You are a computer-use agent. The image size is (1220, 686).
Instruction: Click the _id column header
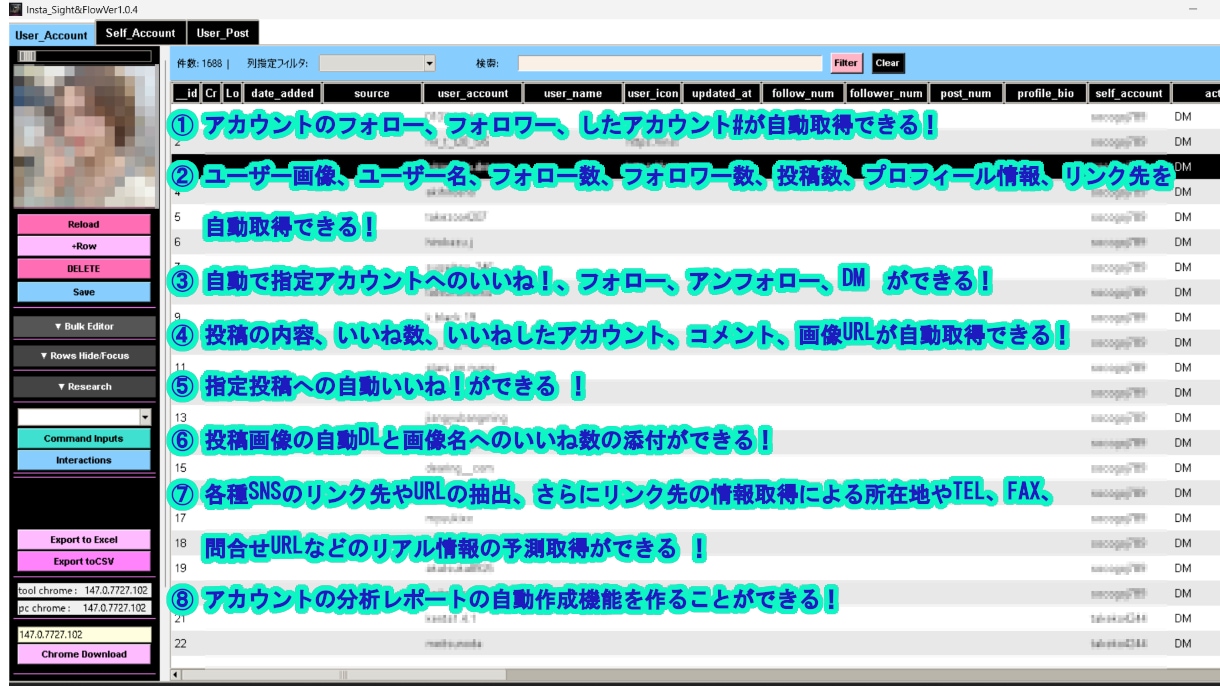click(187, 93)
